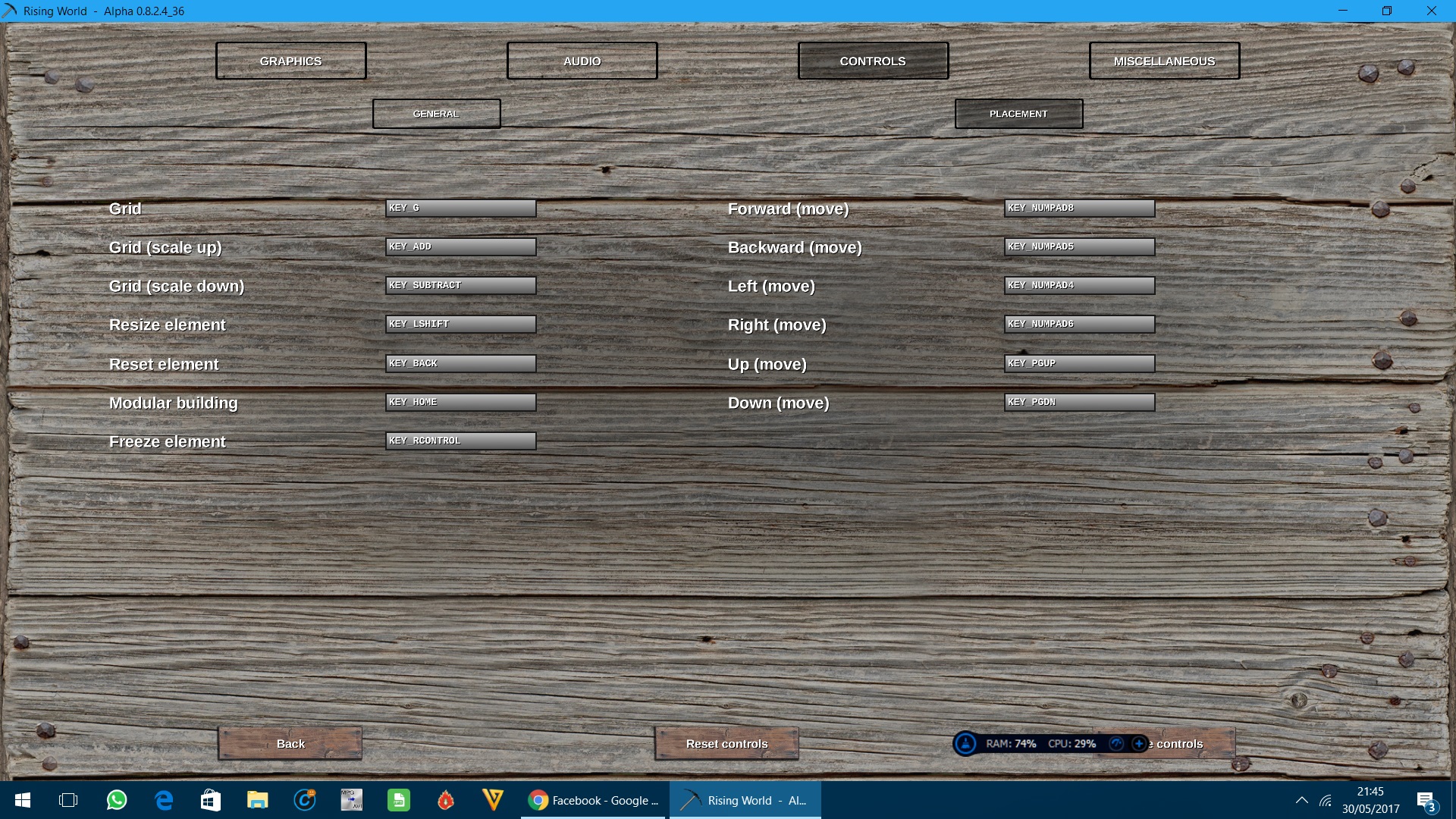Click the "Down (move)" label
The image size is (1456, 819).
point(779,403)
